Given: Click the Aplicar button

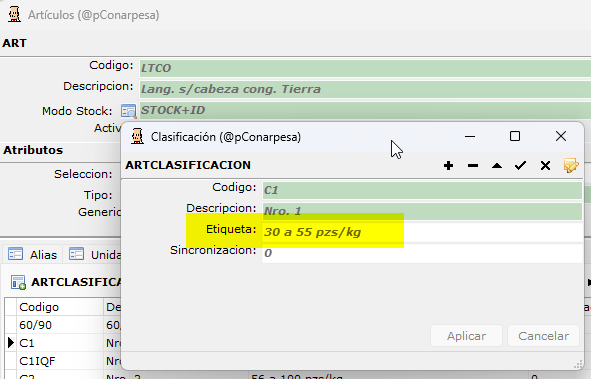Looking at the screenshot, I should (x=466, y=336).
